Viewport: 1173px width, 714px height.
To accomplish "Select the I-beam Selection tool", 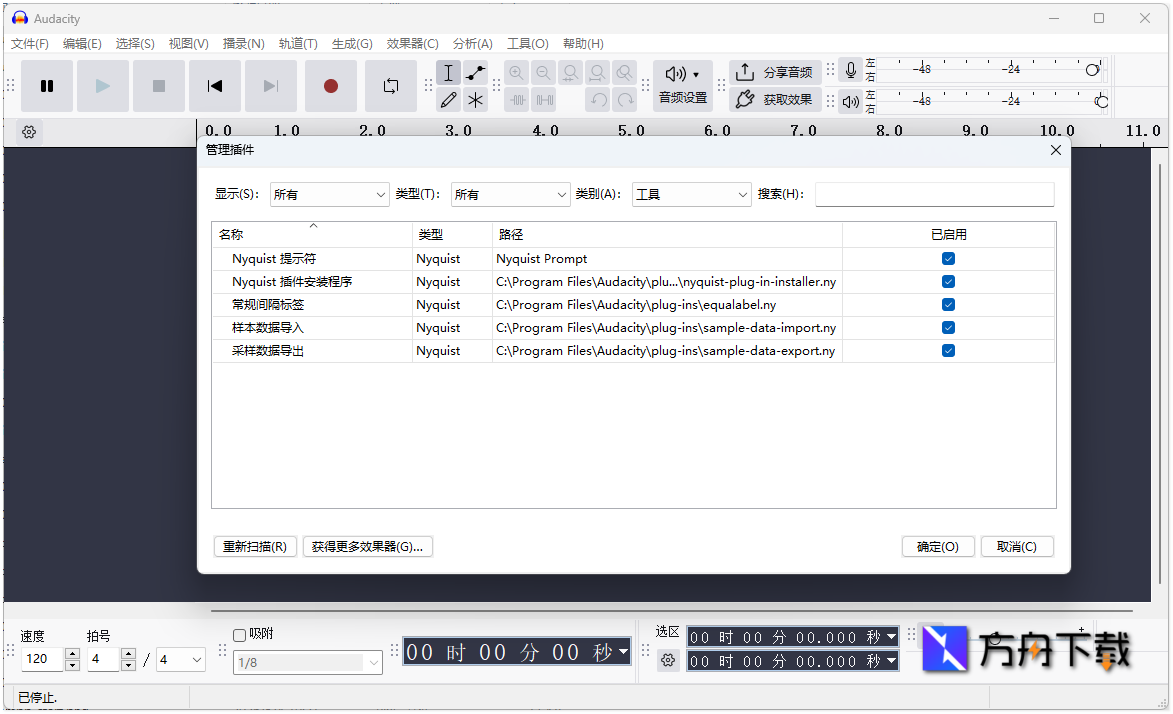I will 448,73.
